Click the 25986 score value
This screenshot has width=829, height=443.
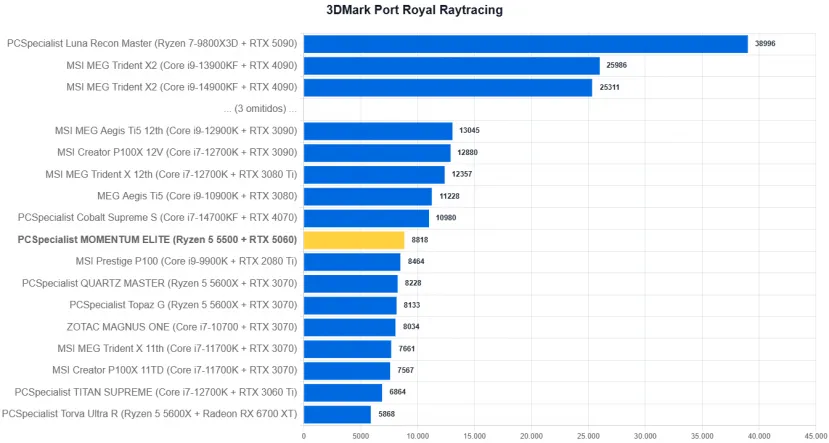coord(616,66)
